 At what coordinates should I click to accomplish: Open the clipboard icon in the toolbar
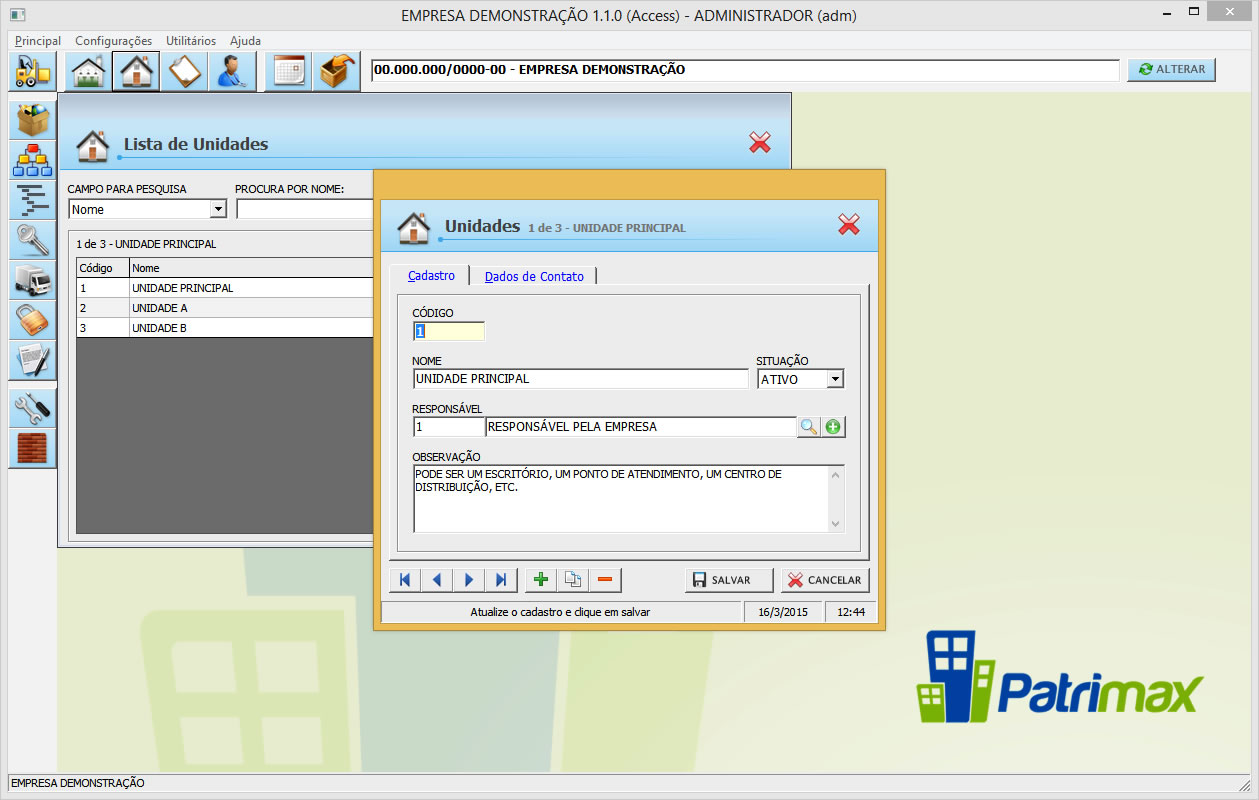[x=184, y=72]
